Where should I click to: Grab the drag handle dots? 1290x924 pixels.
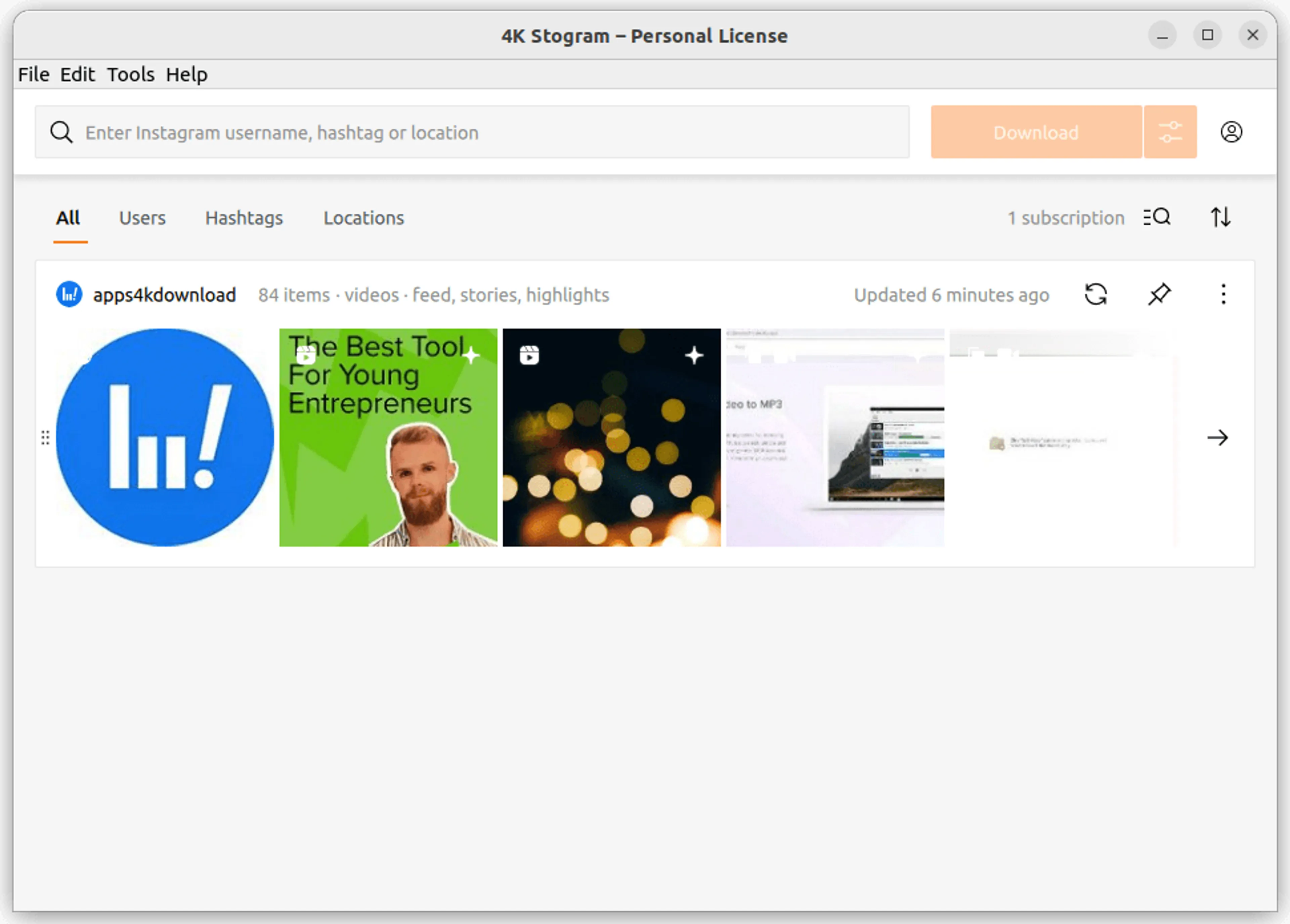coord(45,437)
